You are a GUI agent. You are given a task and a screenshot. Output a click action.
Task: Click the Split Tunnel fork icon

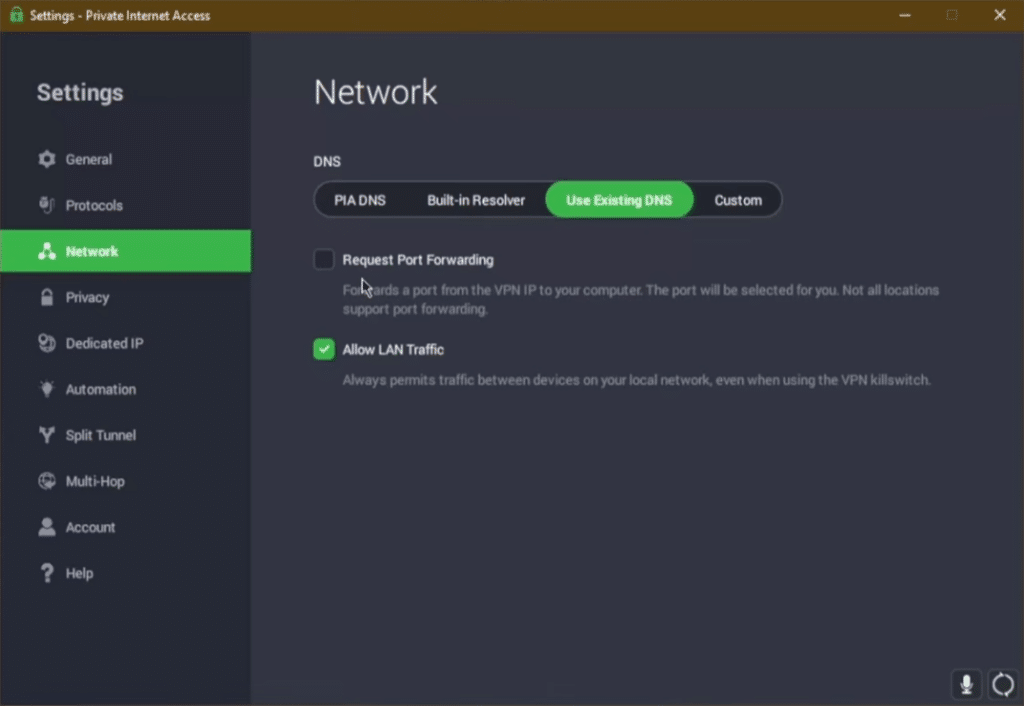pos(46,435)
